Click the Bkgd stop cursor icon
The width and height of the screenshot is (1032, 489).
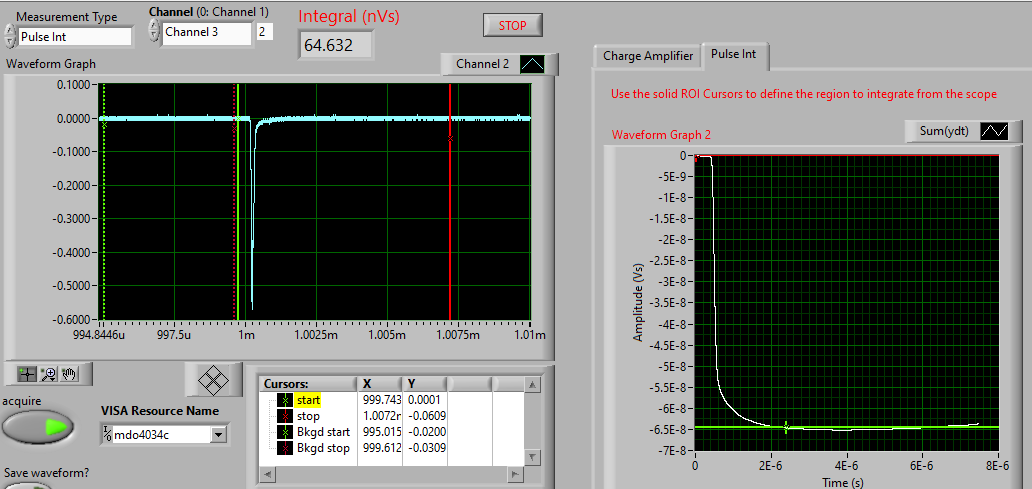click(285, 447)
